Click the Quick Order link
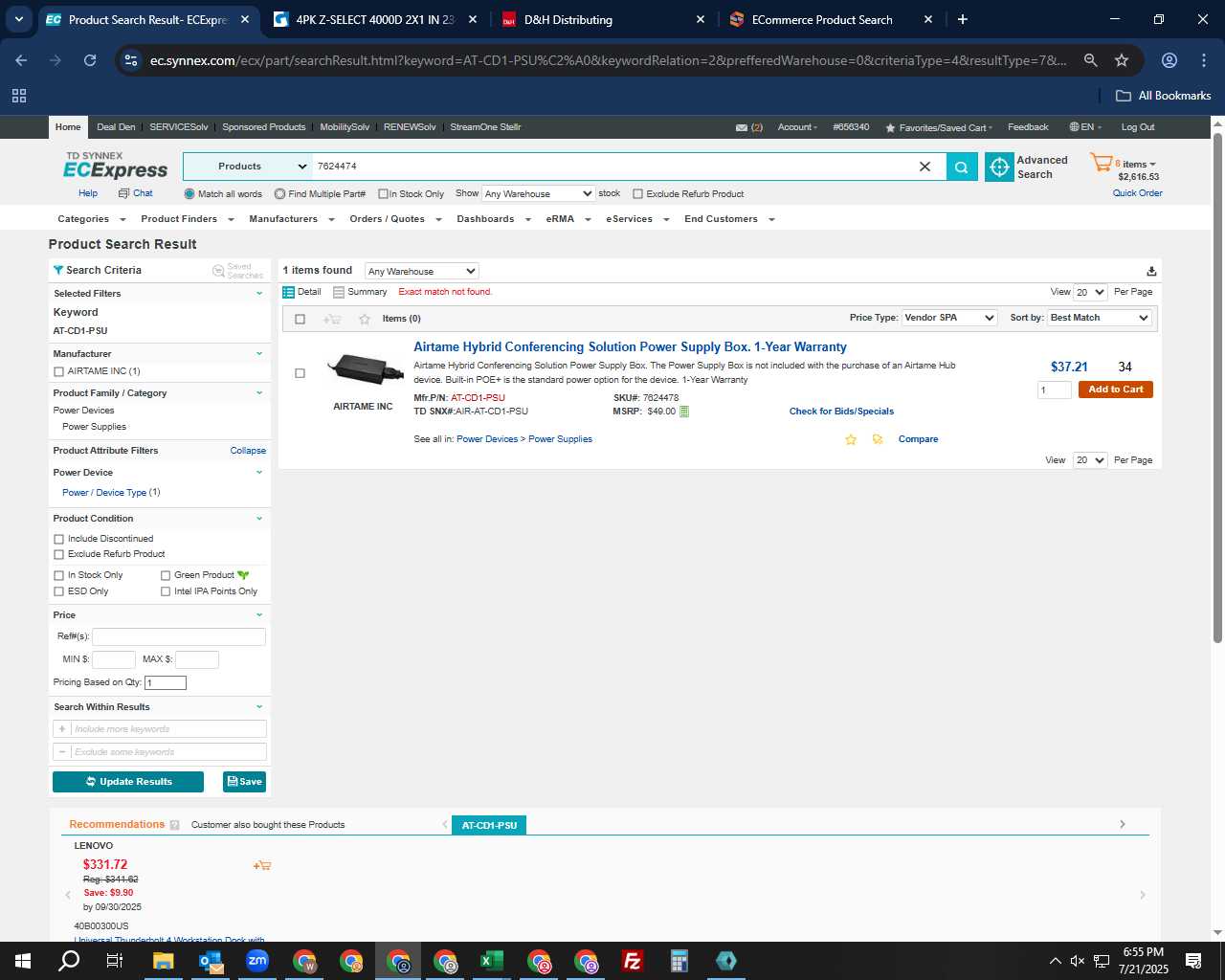1225x980 pixels. coord(1137,193)
